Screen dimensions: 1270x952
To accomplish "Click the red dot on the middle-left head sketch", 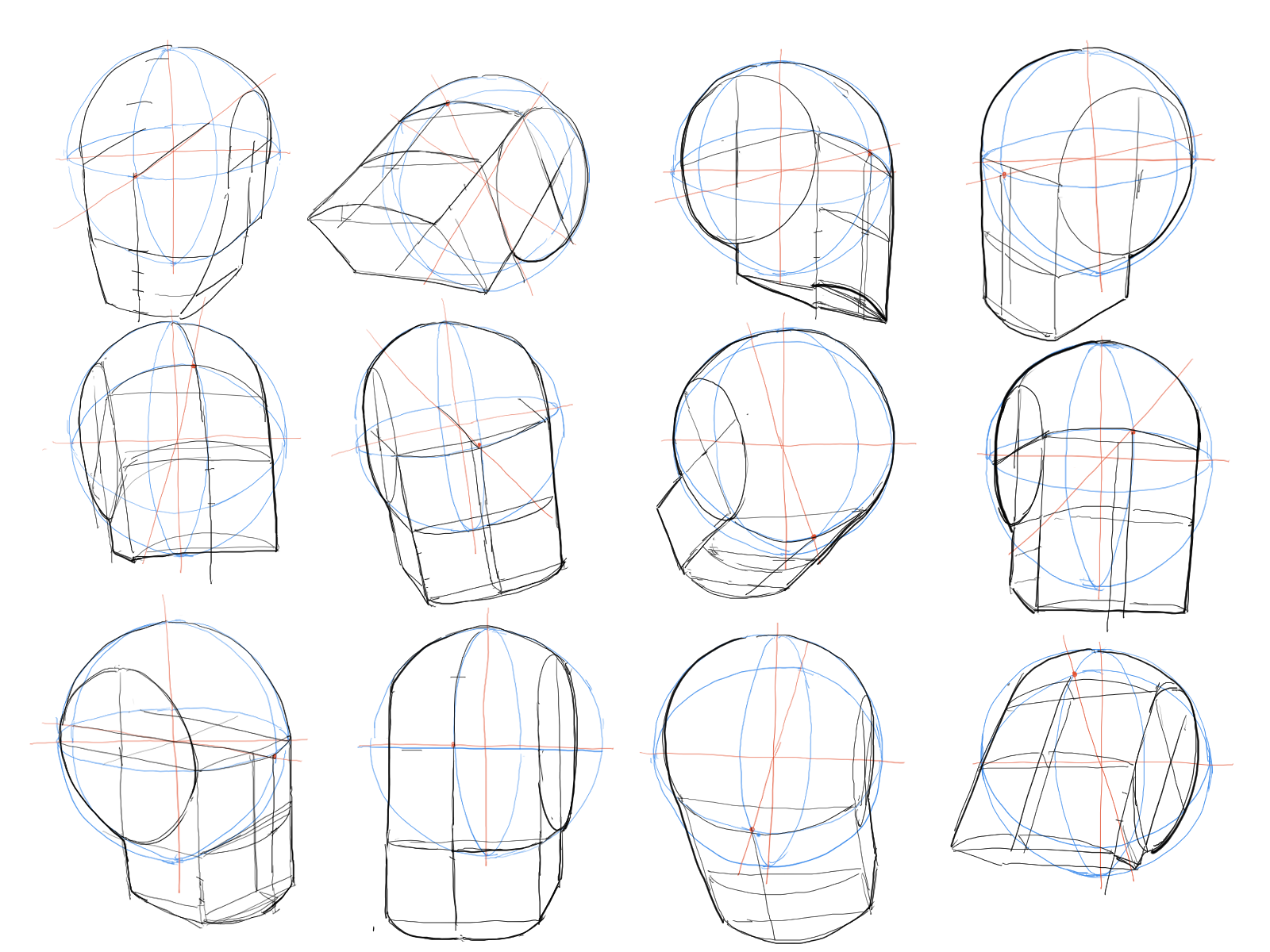I will (x=194, y=366).
